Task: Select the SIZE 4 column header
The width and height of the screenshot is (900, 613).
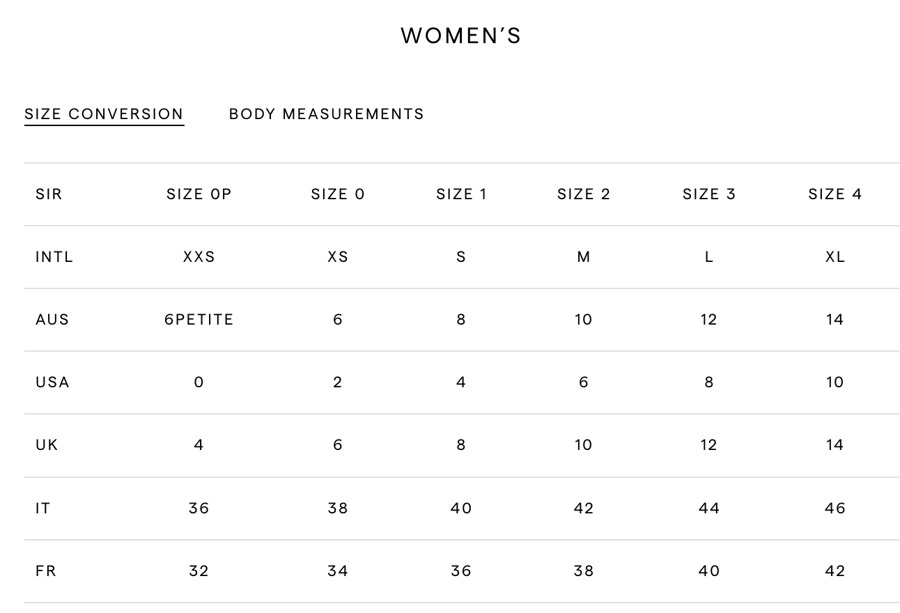Action: tap(835, 194)
